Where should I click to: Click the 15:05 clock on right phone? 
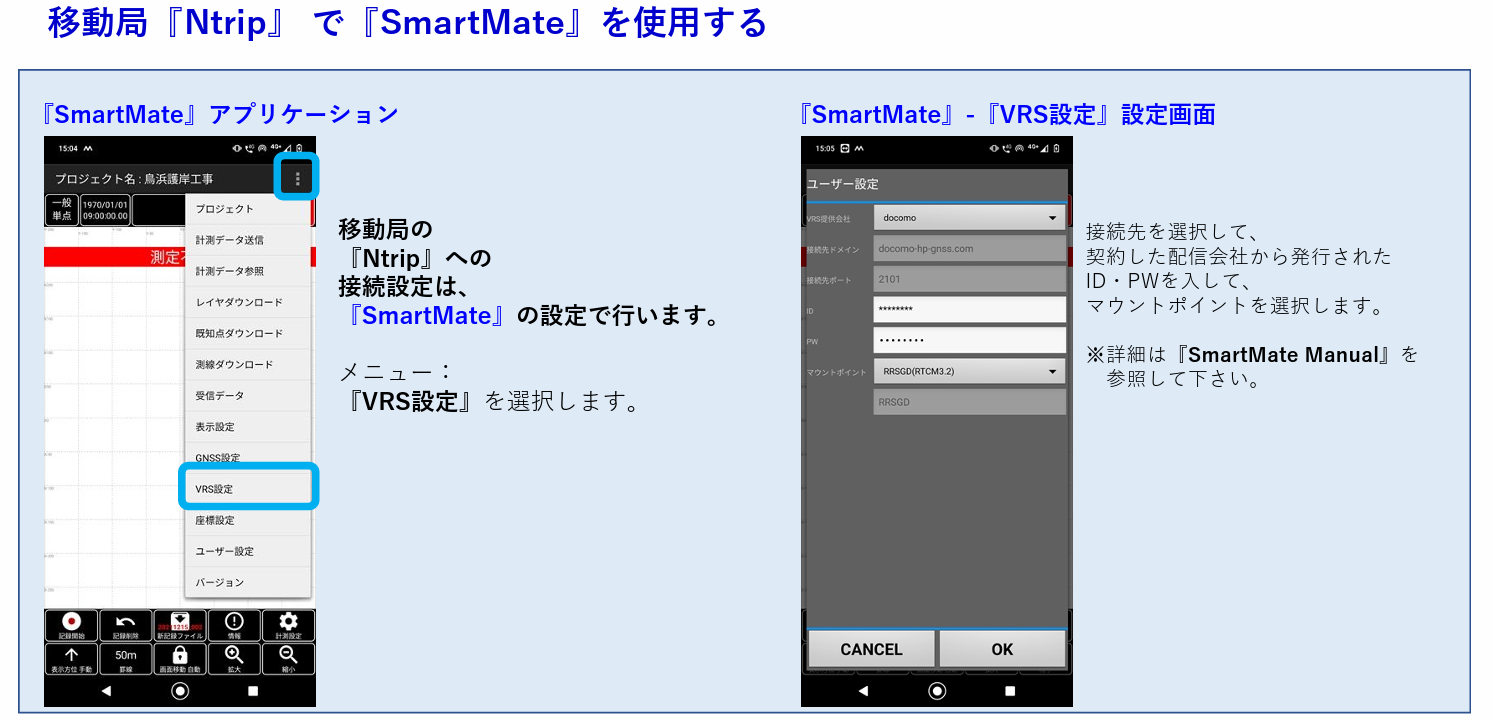click(825, 148)
